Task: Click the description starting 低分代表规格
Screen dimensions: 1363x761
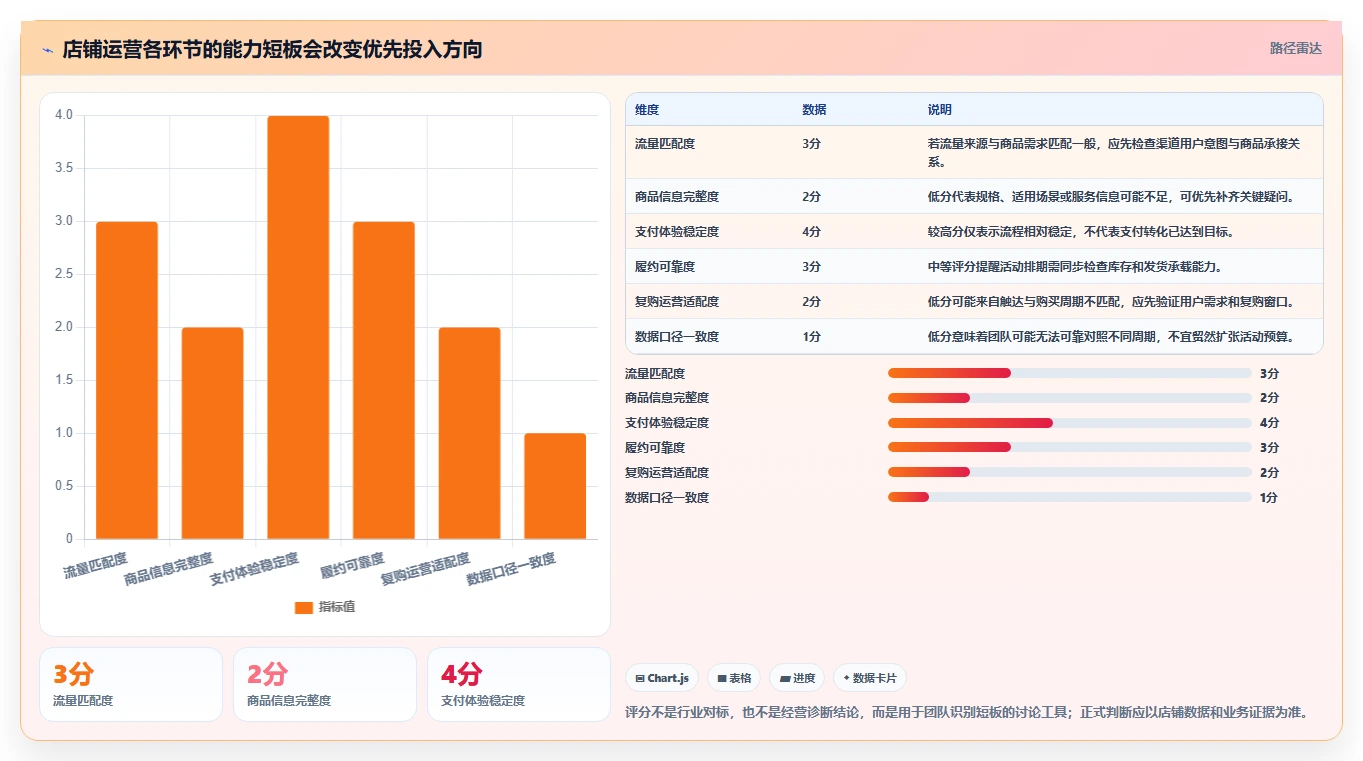Action: [1111, 197]
